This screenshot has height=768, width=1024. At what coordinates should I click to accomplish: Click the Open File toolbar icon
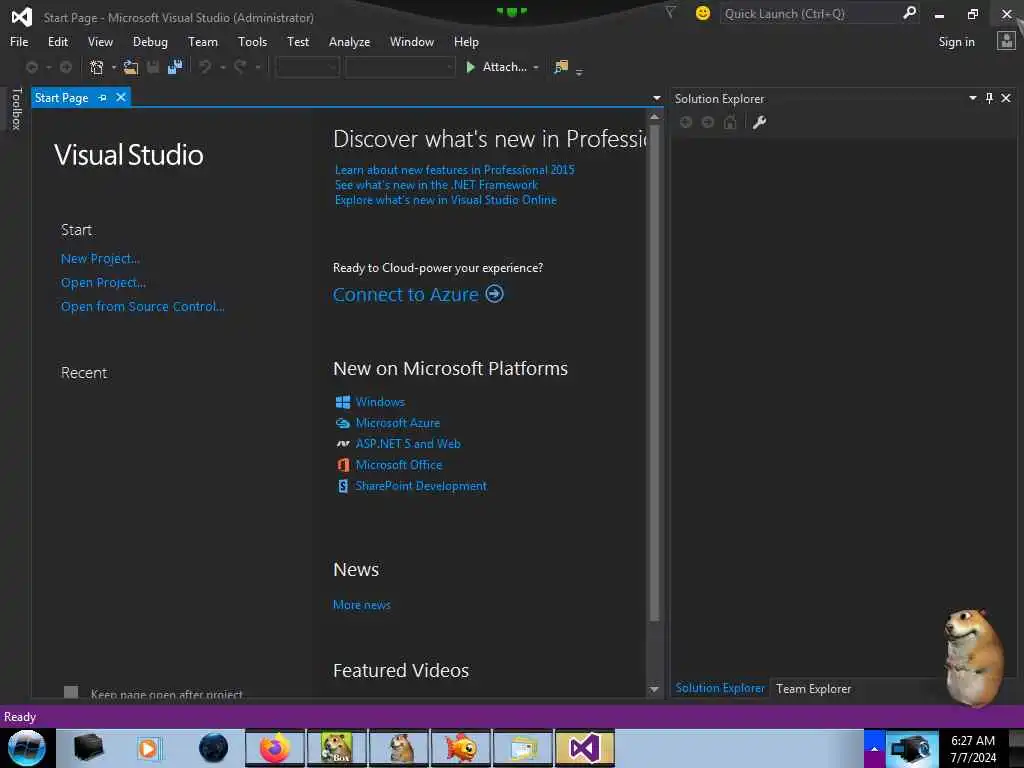pyautogui.click(x=131, y=67)
